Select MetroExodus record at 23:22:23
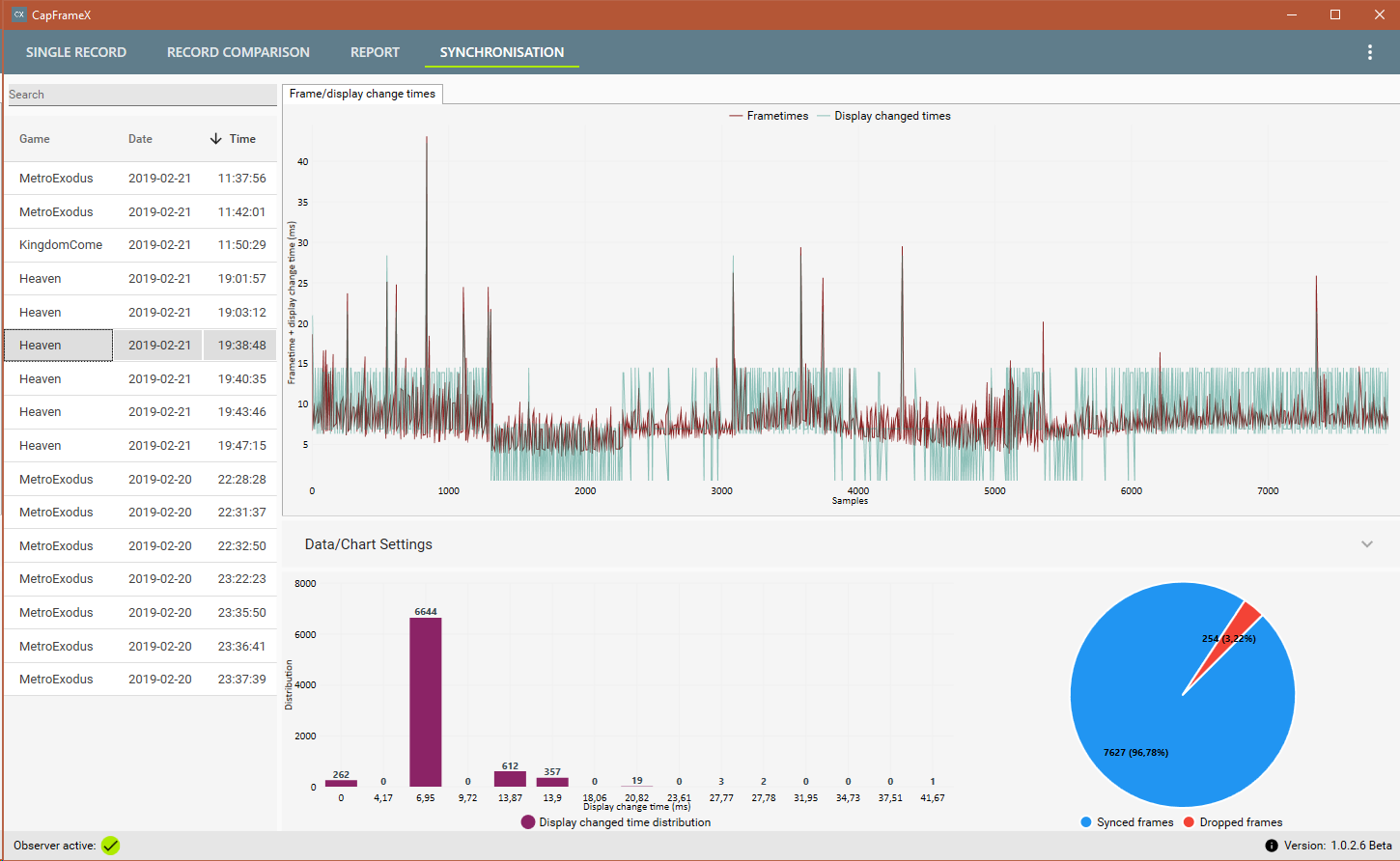1400x861 pixels. pos(141,579)
